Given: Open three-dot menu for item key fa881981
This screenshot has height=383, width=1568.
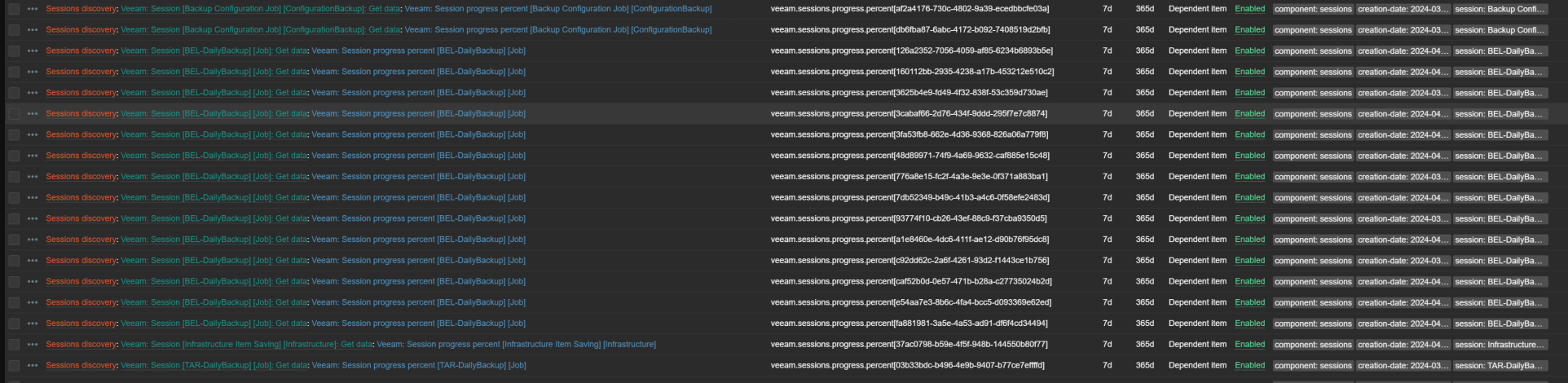Looking at the screenshot, I should [x=33, y=324].
